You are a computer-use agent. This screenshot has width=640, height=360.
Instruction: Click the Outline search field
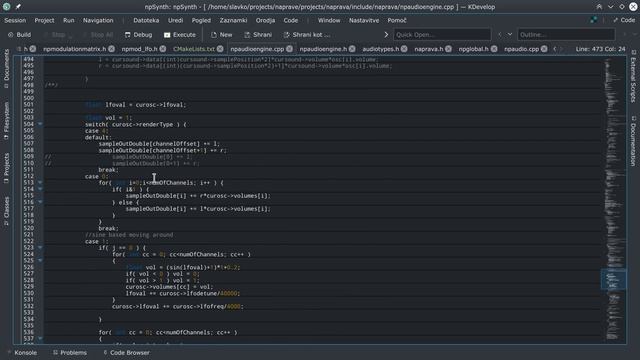(566, 35)
